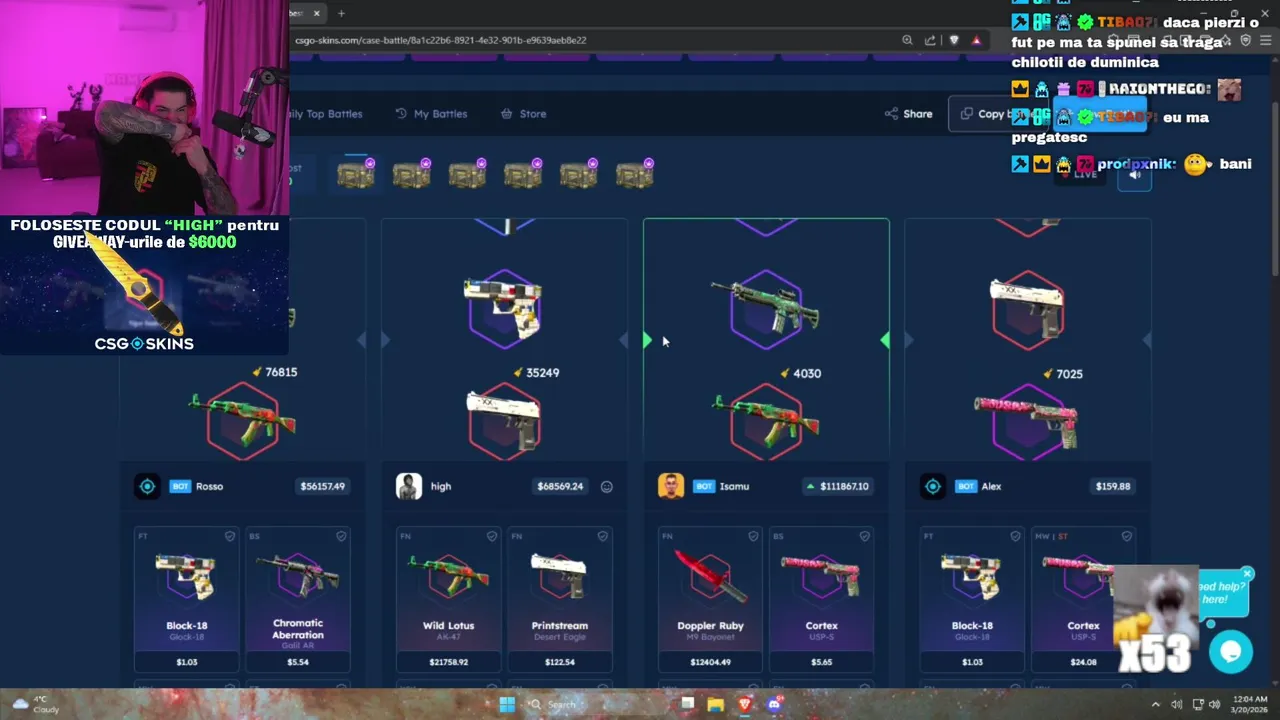Select Rosso's Block-18 Glock-18 card
Viewport: 1280px width, 720px height.
(186, 599)
